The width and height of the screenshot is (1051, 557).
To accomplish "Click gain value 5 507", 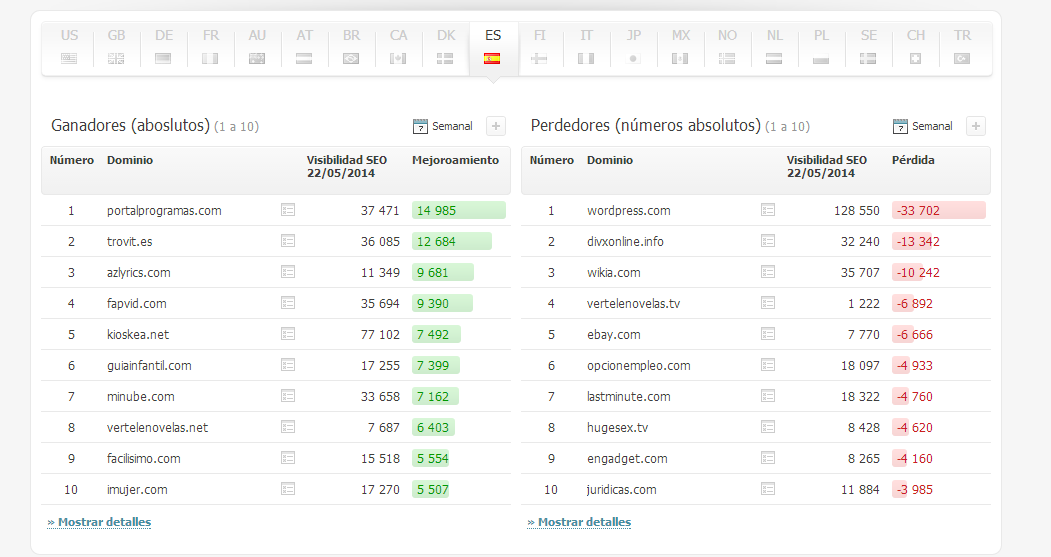I will [x=433, y=489].
